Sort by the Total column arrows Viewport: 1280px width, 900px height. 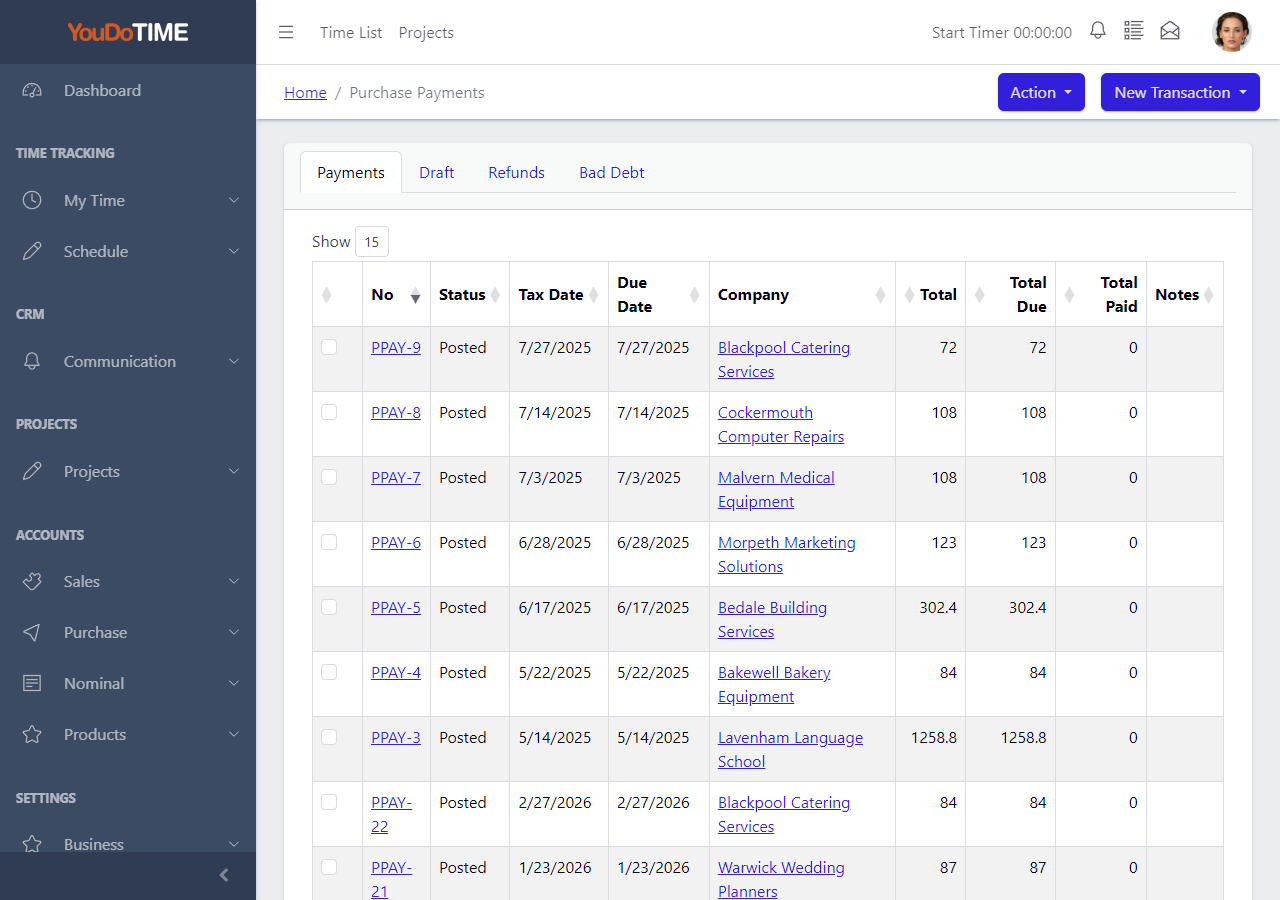[x=910, y=295]
